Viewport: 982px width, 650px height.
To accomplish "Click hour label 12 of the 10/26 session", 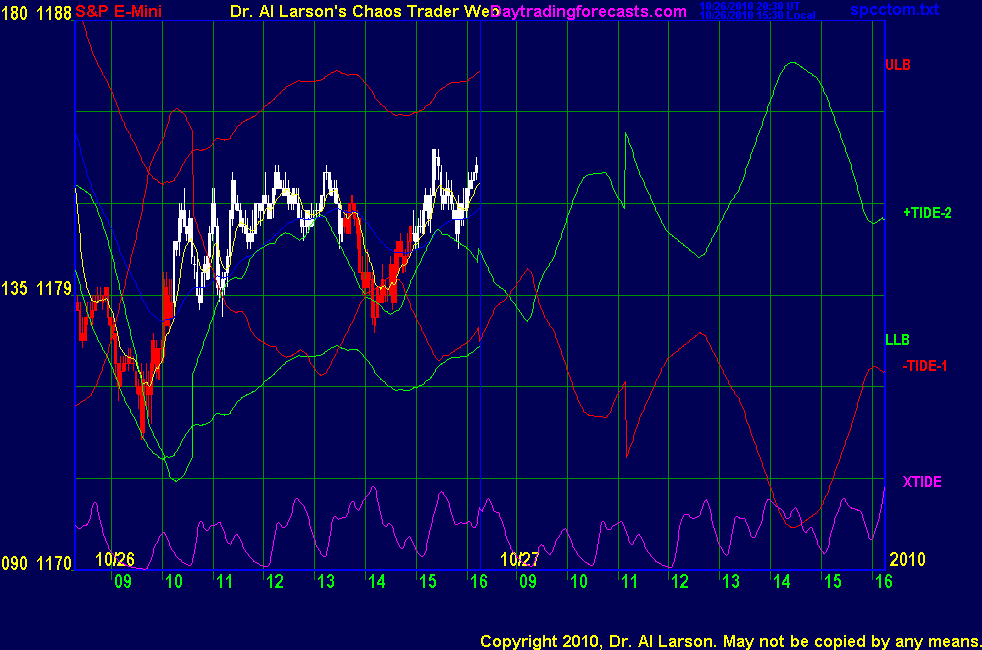I will [275, 582].
